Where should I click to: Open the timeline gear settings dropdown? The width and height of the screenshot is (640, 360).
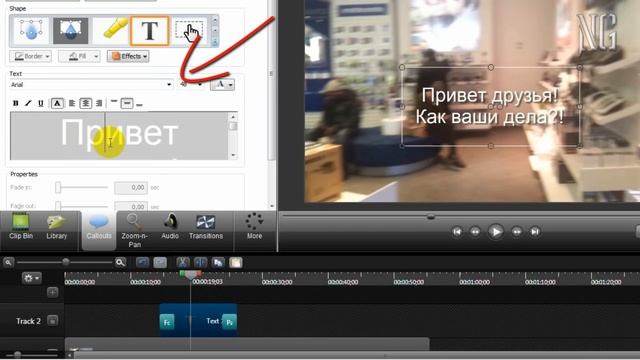(31, 278)
